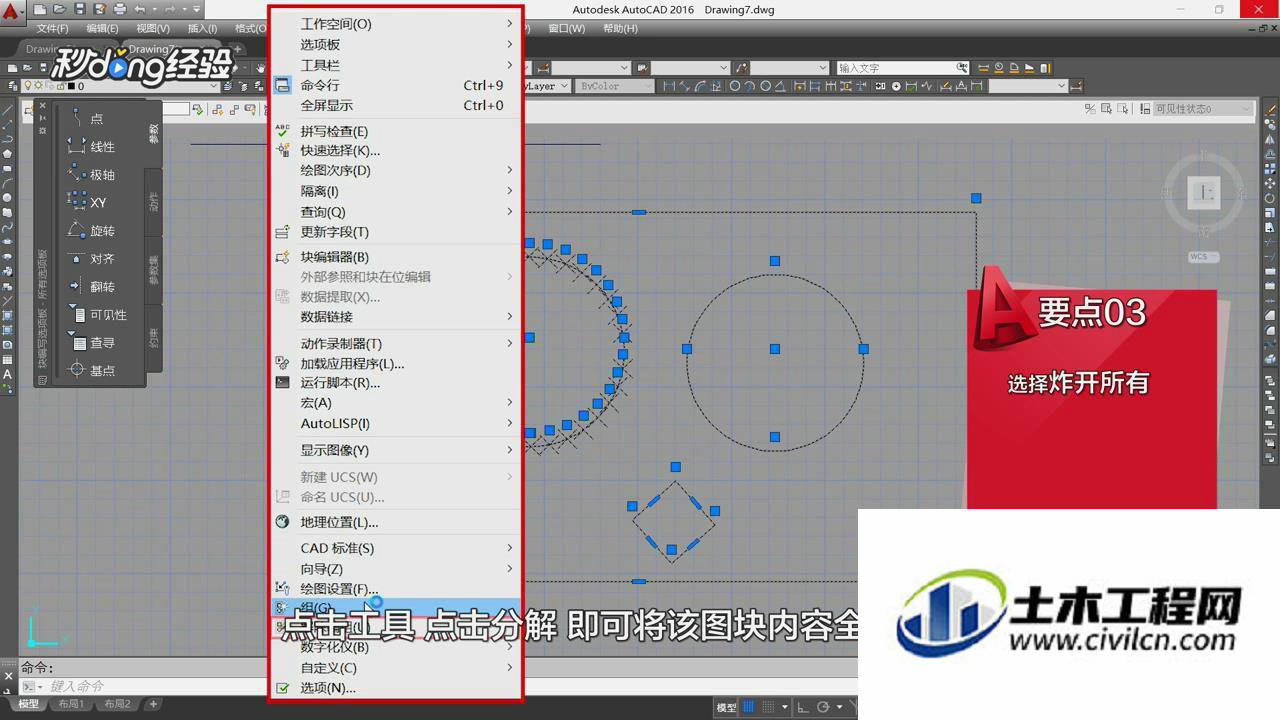The width and height of the screenshot is (1280, 720).
Task: Expand the 隔离(I) submenu
Action: pyautogui.click(x=395, y=191)
